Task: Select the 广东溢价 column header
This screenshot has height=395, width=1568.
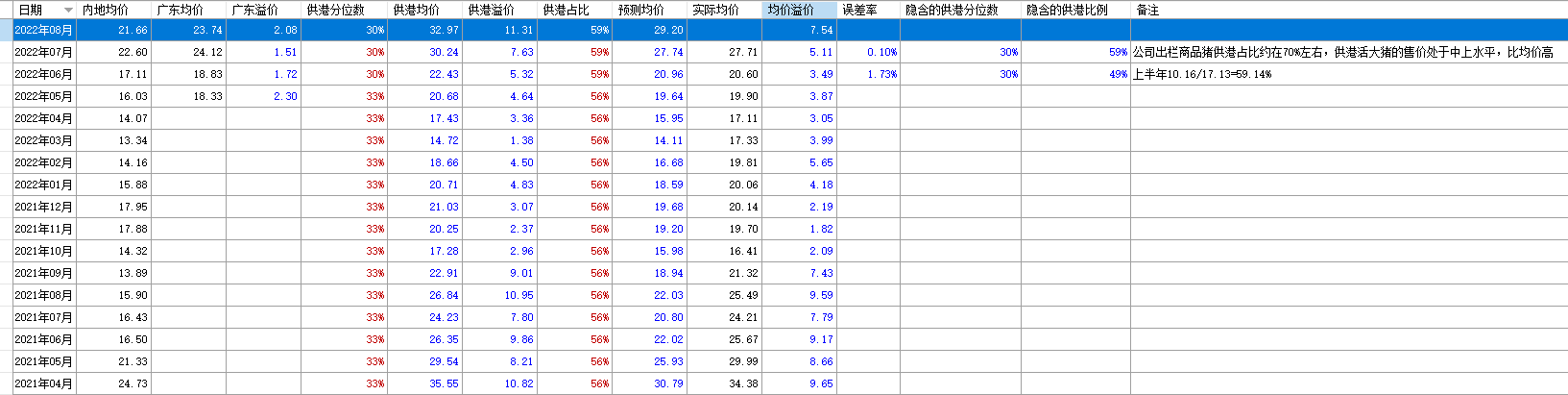Action: (264, 10)
